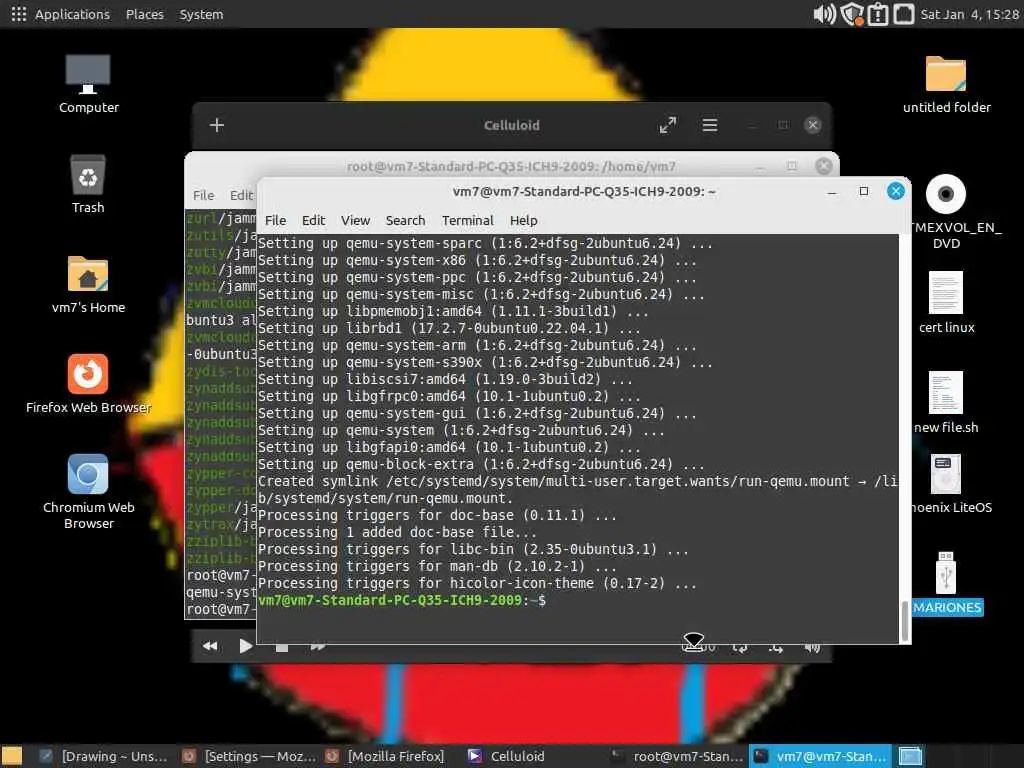Click the security shield tray icon
Image resolution: width=1024 pixels, height=768 pixels.
pos(851,14)
